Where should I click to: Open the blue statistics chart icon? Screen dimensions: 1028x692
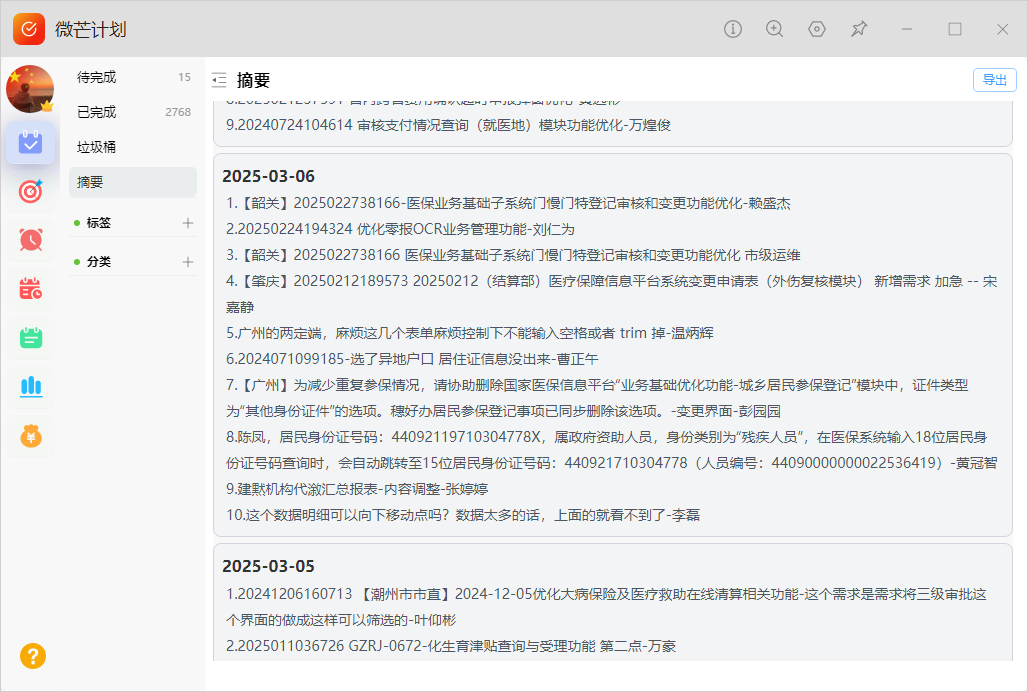pos(30,387)
